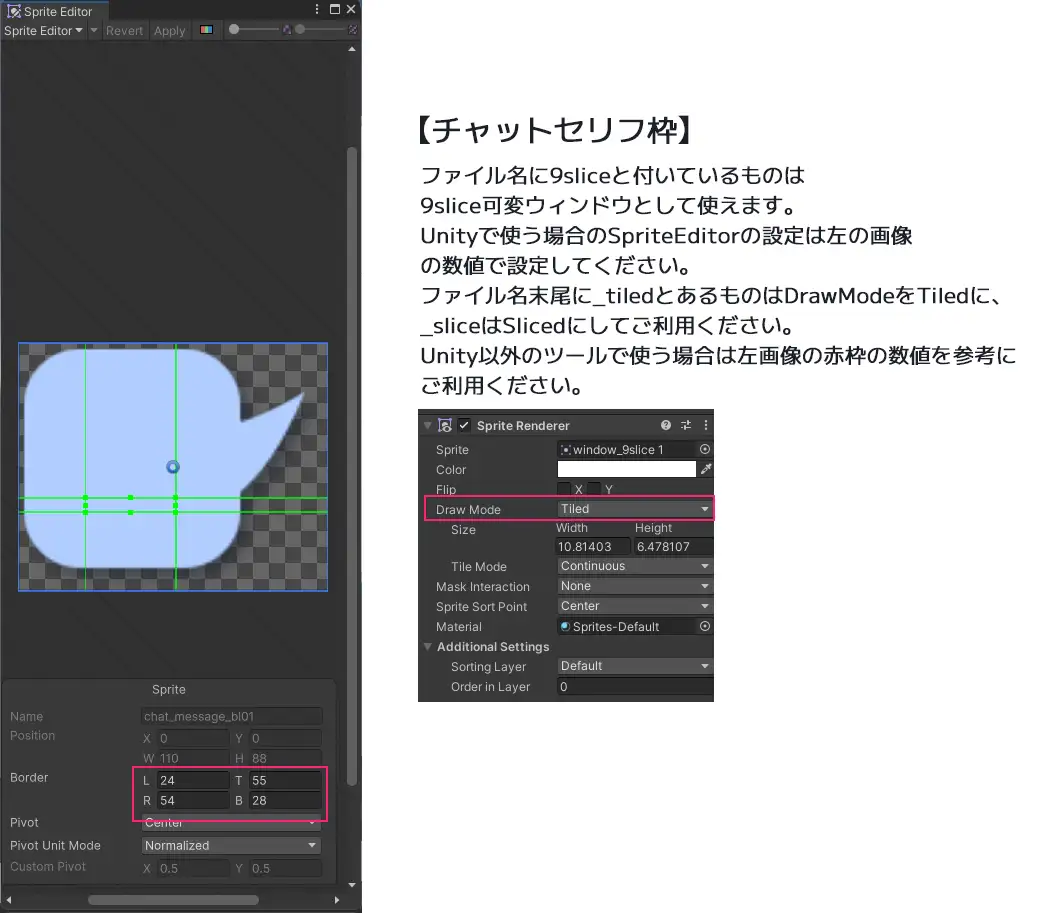Click the Material object picker for Sprites-Default

click(x=705, y=626)
